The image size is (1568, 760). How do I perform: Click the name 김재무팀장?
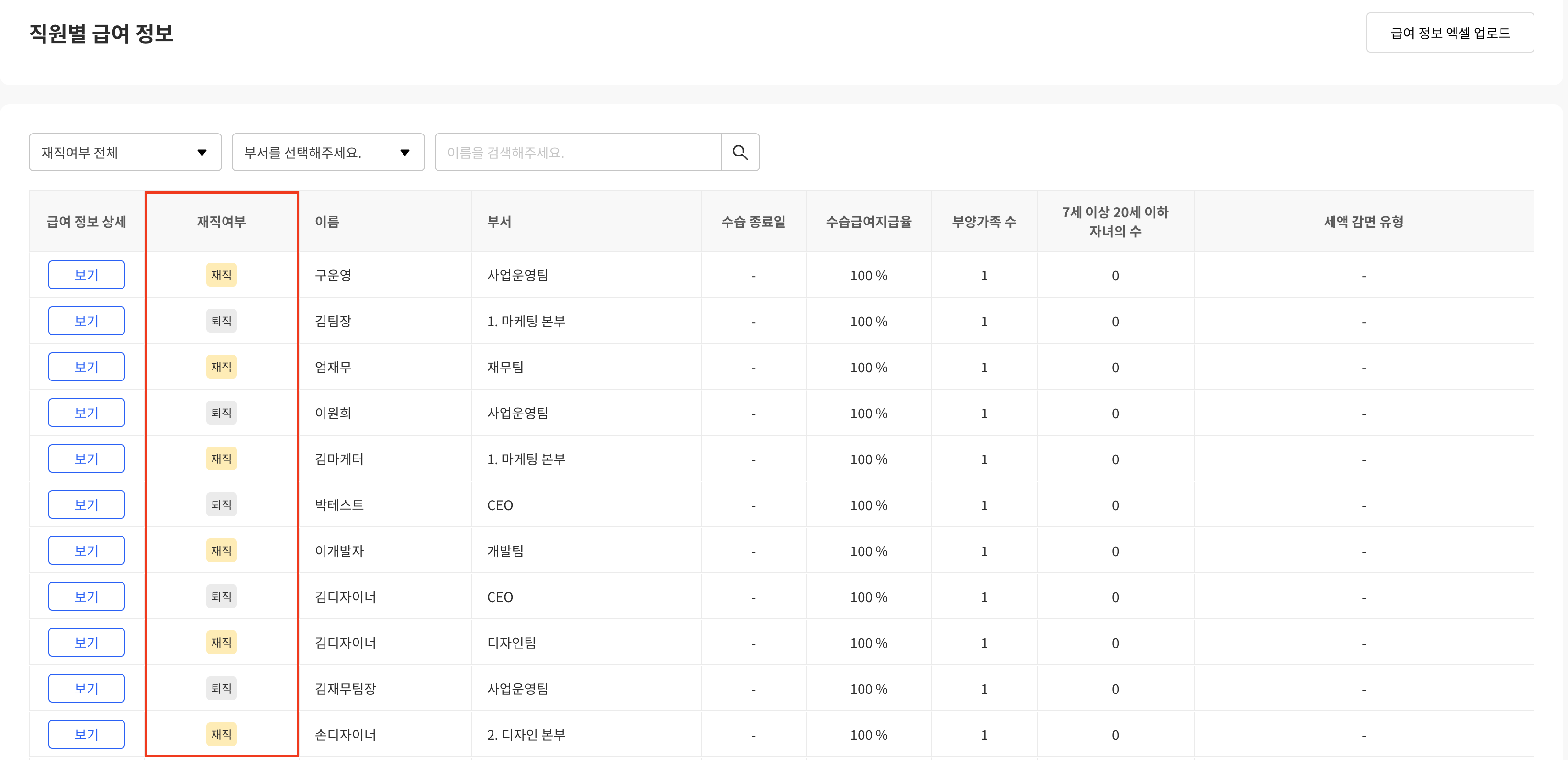[x=345, y=689]
